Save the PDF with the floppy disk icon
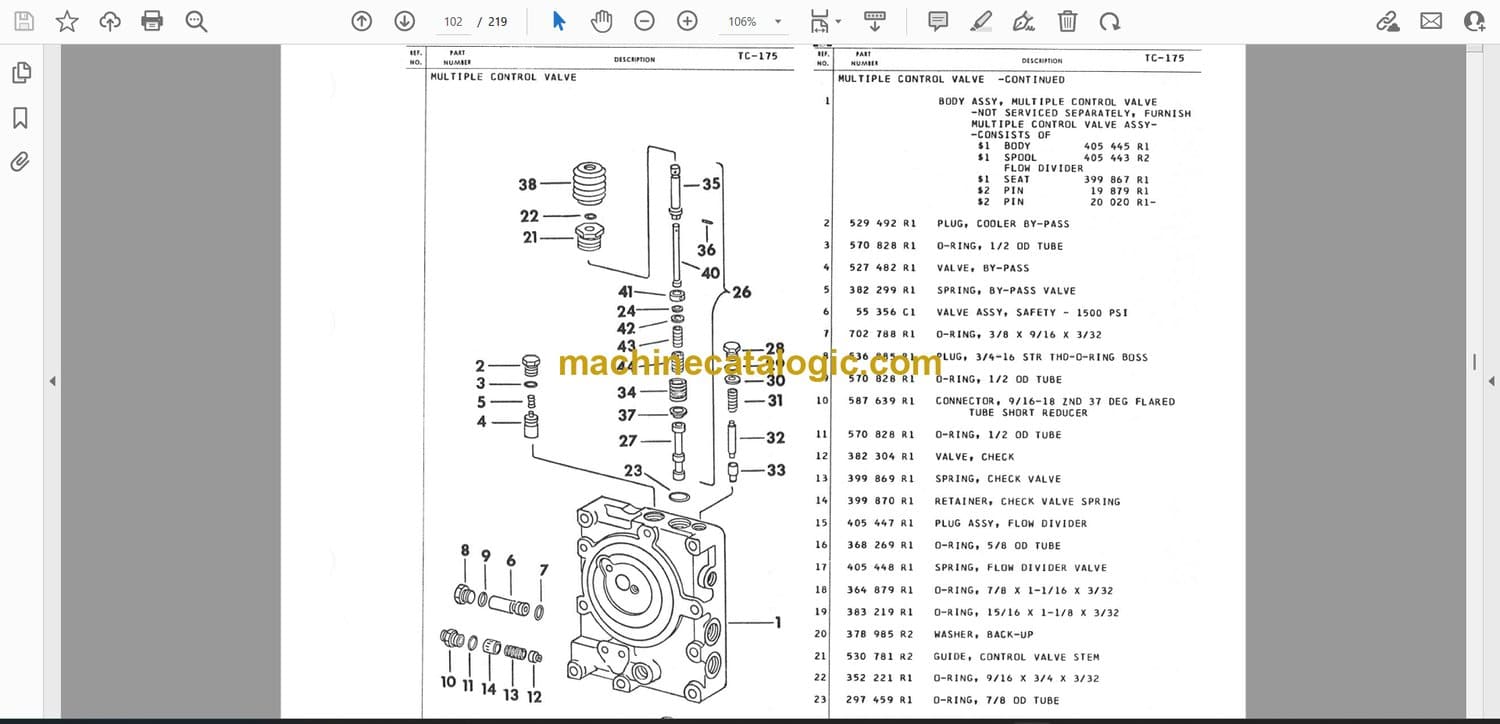The height and width of the screenshot is (724, 1500). [x=23, y=21]
